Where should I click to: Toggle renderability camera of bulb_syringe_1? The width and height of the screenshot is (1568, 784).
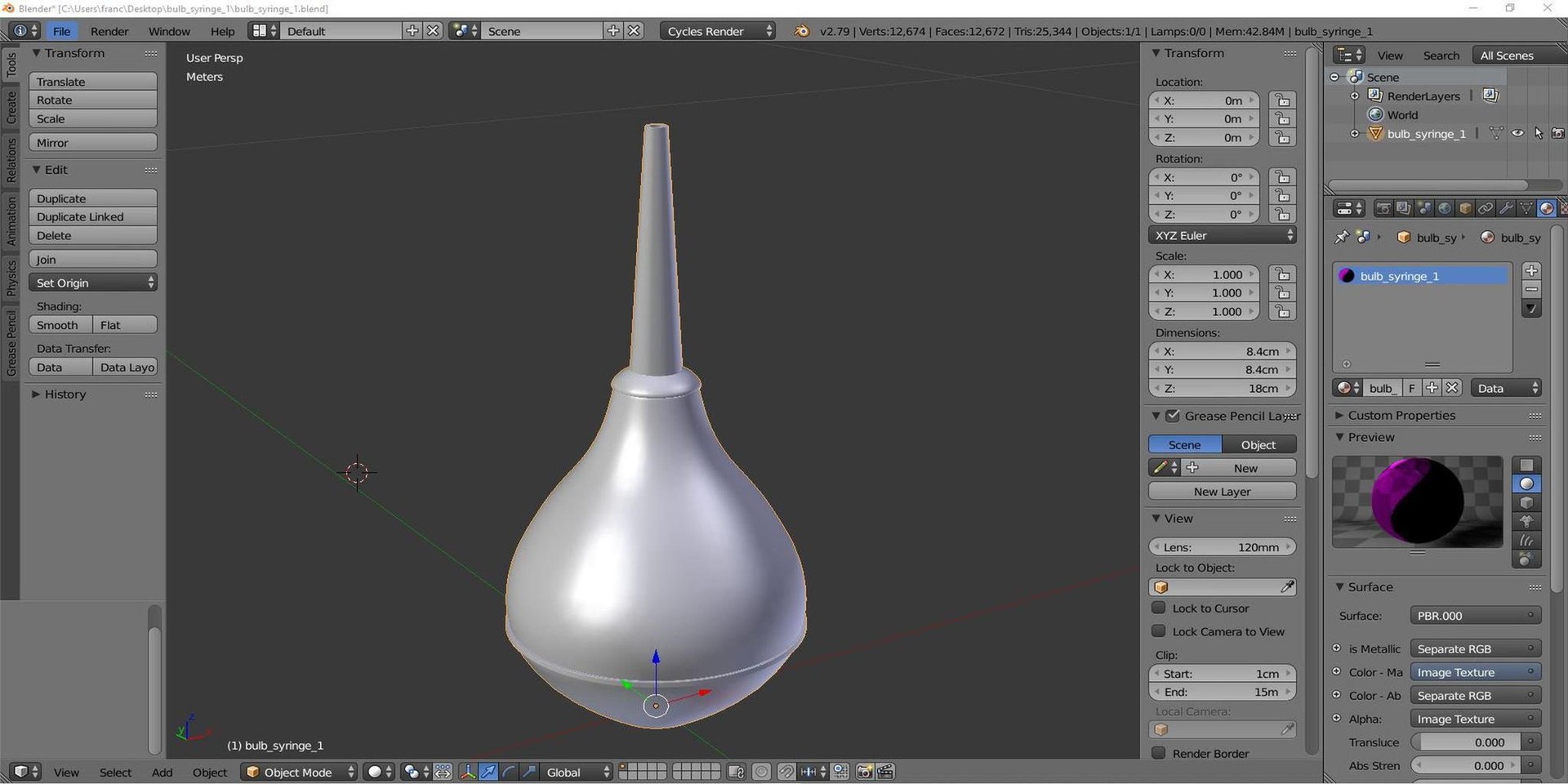[1557, 133]
